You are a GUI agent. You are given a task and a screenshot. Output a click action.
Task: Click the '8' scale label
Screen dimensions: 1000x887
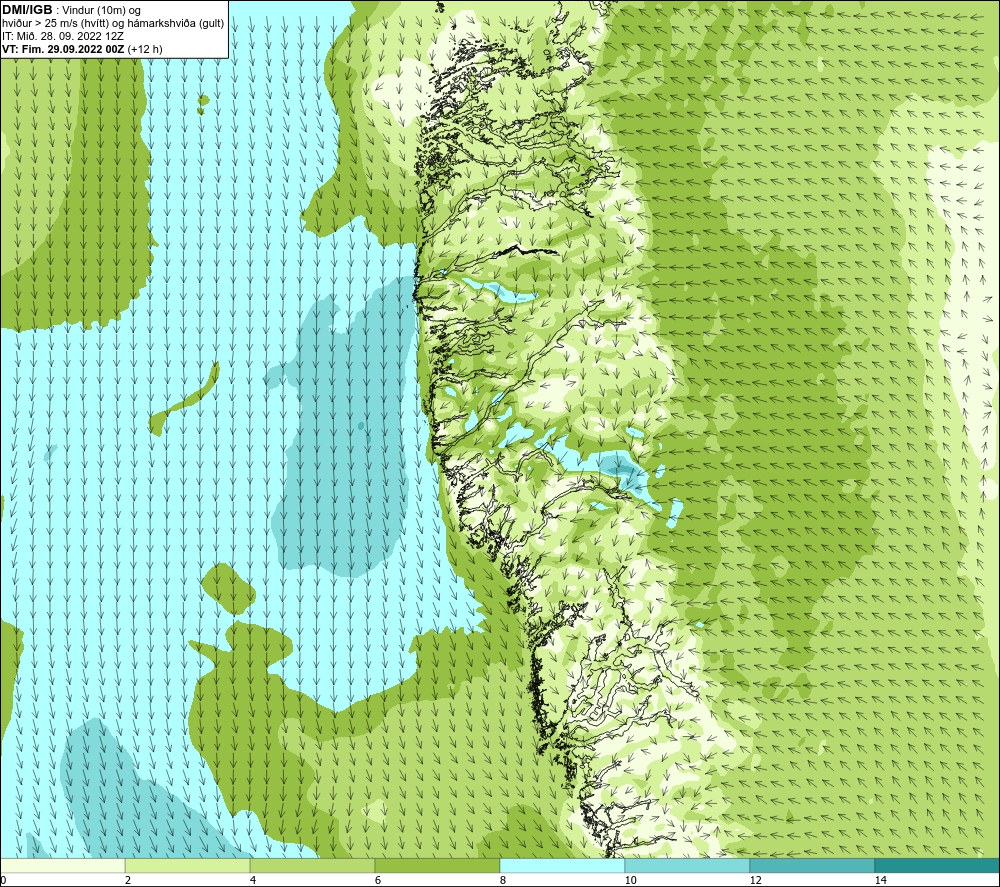503,880
